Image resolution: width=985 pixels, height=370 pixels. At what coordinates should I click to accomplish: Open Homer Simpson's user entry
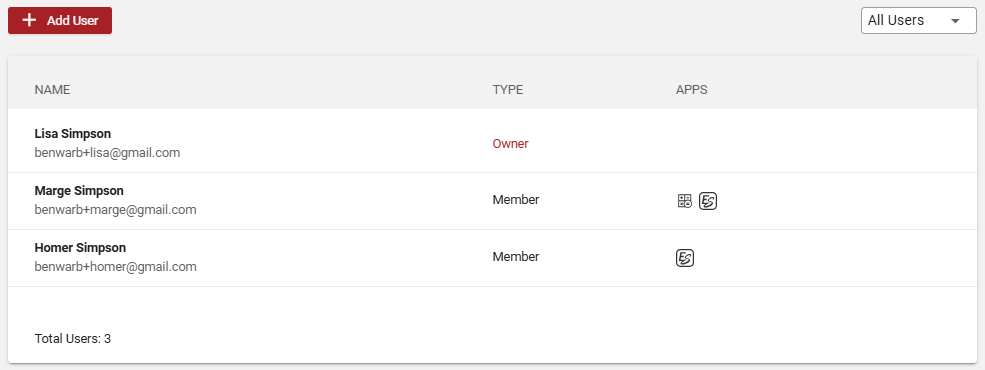point(492,258)
